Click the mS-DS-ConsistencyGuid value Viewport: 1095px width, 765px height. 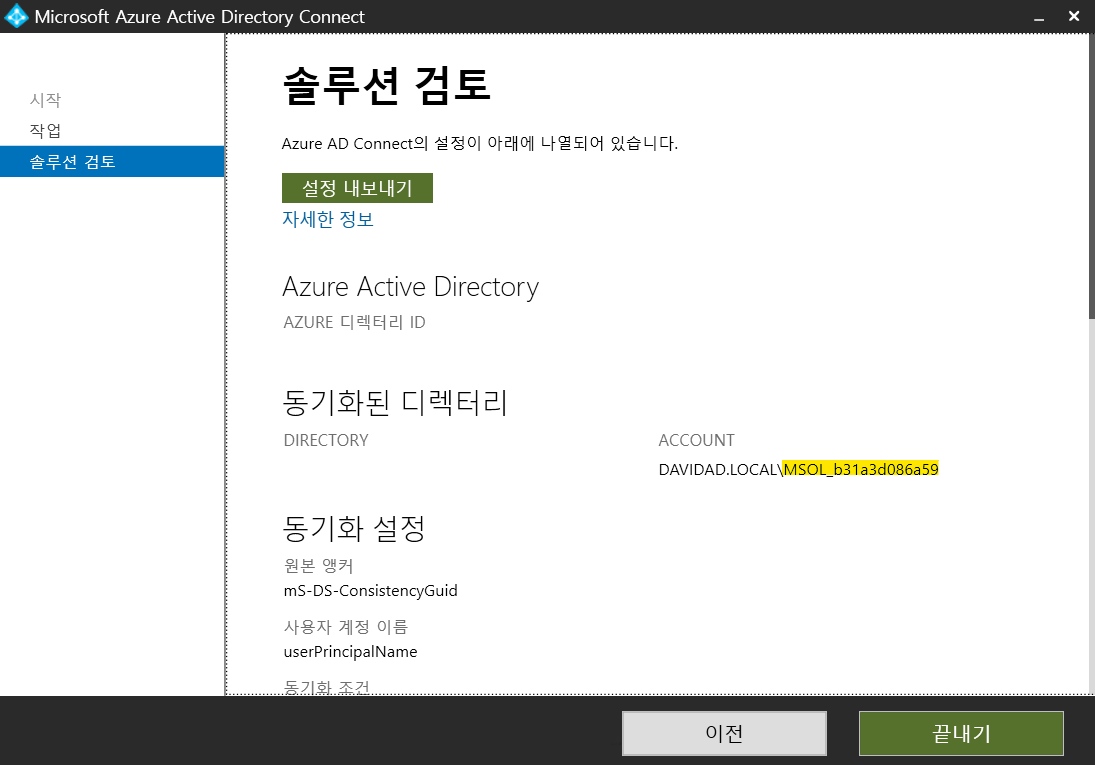click(370, 591)
